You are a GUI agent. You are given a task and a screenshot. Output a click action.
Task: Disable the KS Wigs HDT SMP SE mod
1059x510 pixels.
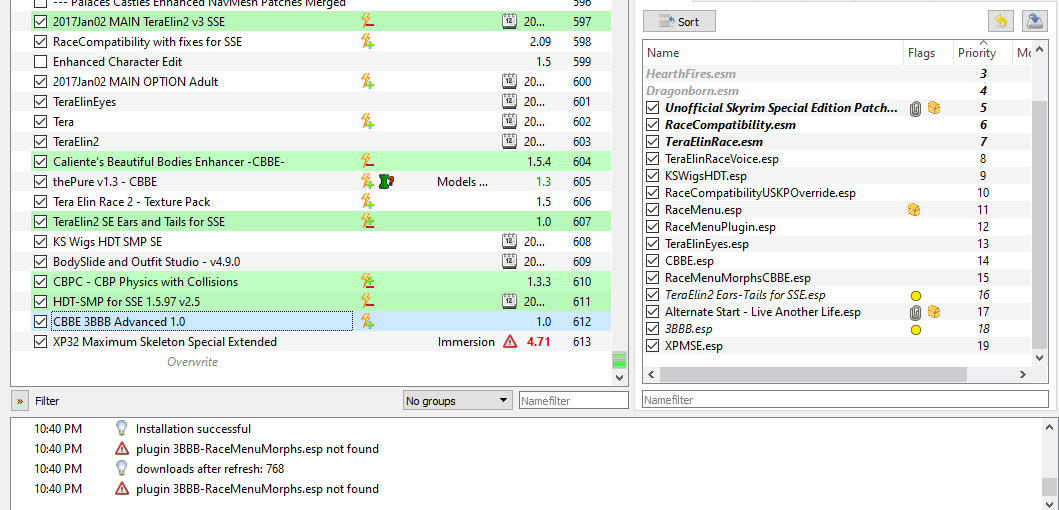(x=40, y=241)
